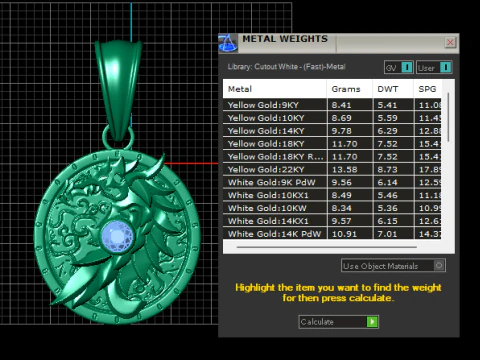The width and height of the screenshot is (480, 360).
Task: Select the Yellow Gold:9KY row
Action: point(332,105)
